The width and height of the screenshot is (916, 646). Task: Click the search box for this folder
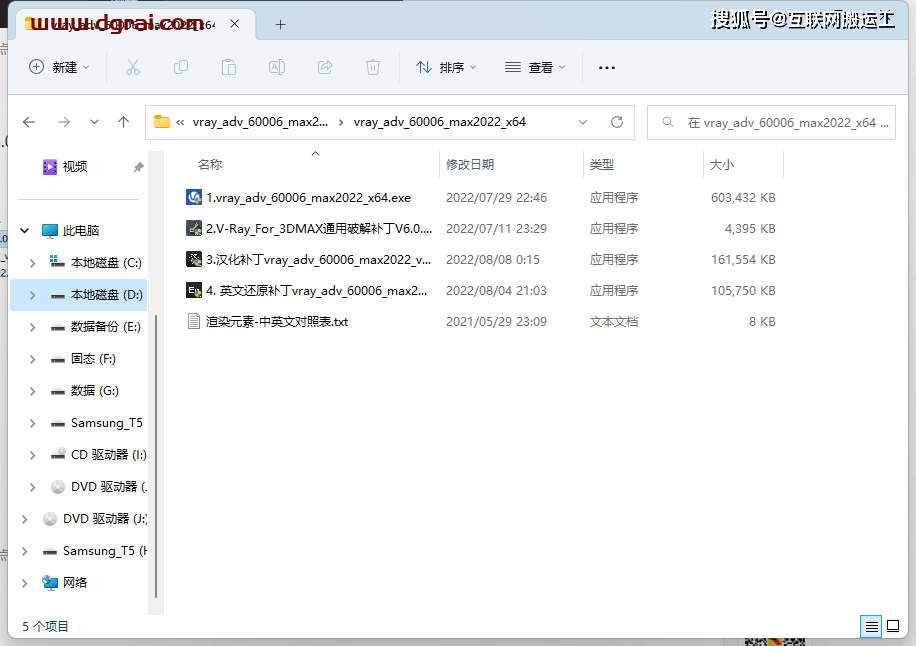(x=780, y=122)
